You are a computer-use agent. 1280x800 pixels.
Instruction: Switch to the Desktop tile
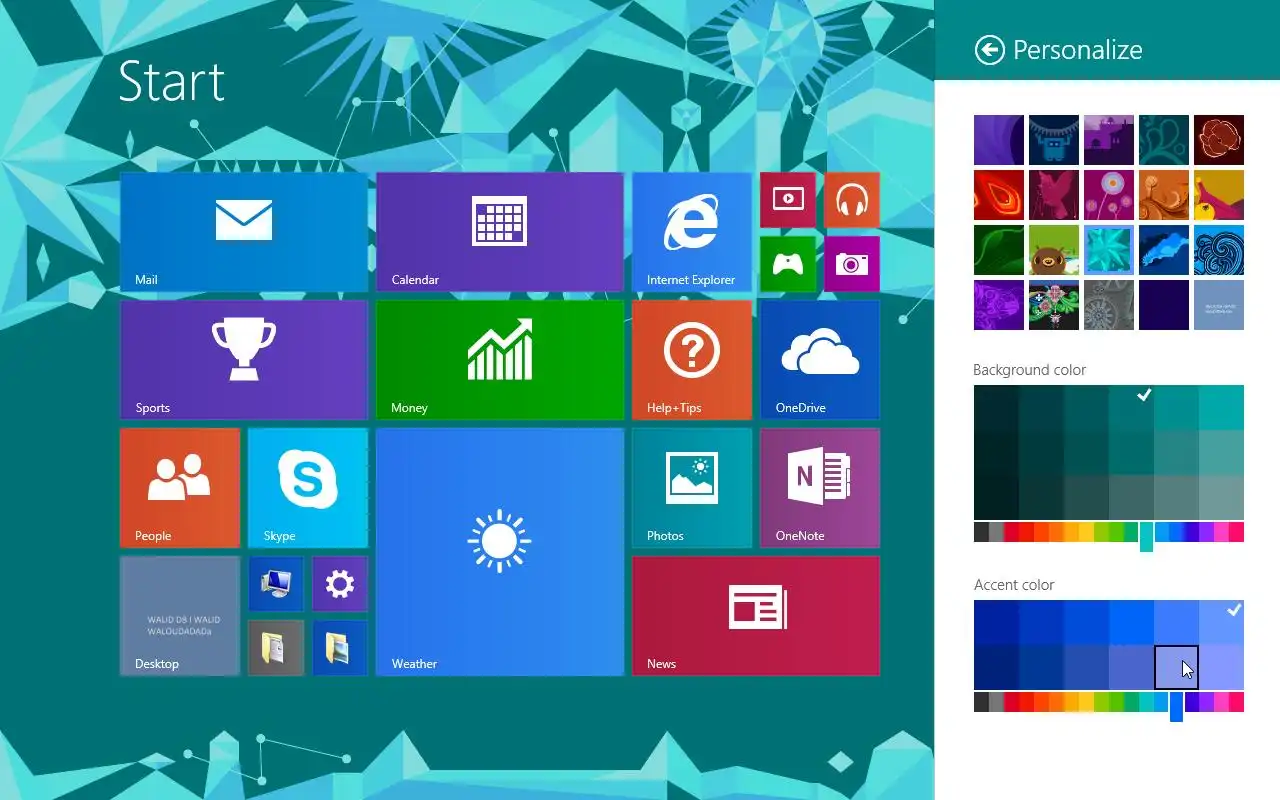(180, 616)
